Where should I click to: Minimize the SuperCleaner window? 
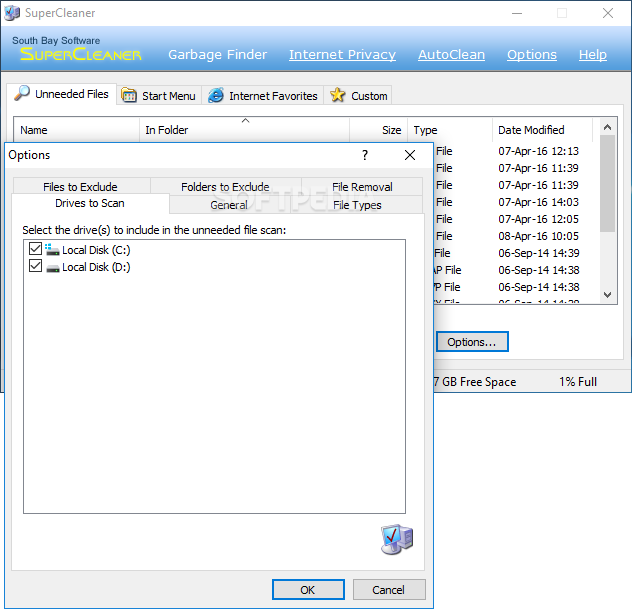[517, 13]
